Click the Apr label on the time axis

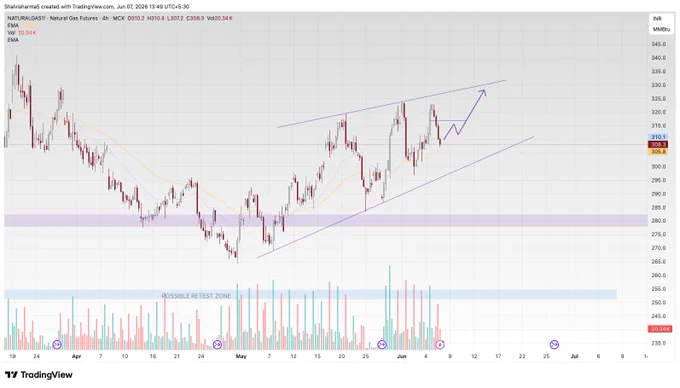coord(76,356)
